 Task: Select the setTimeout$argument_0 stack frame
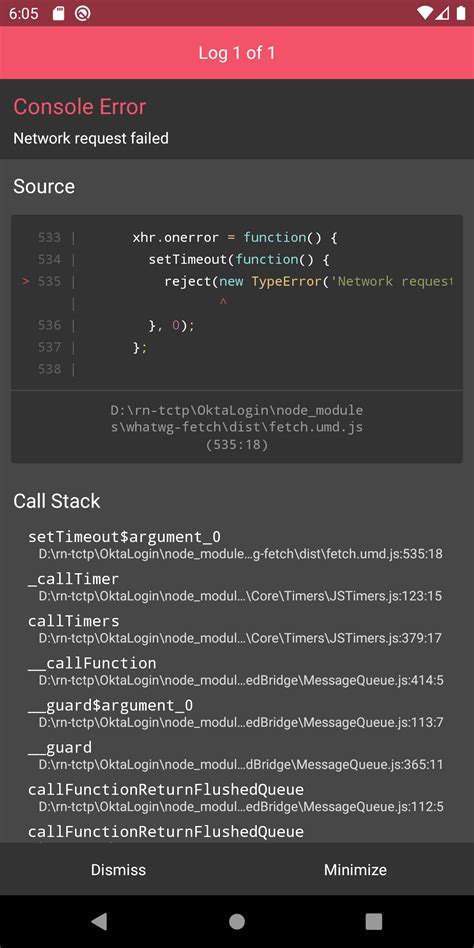click(x=237, y=544)
